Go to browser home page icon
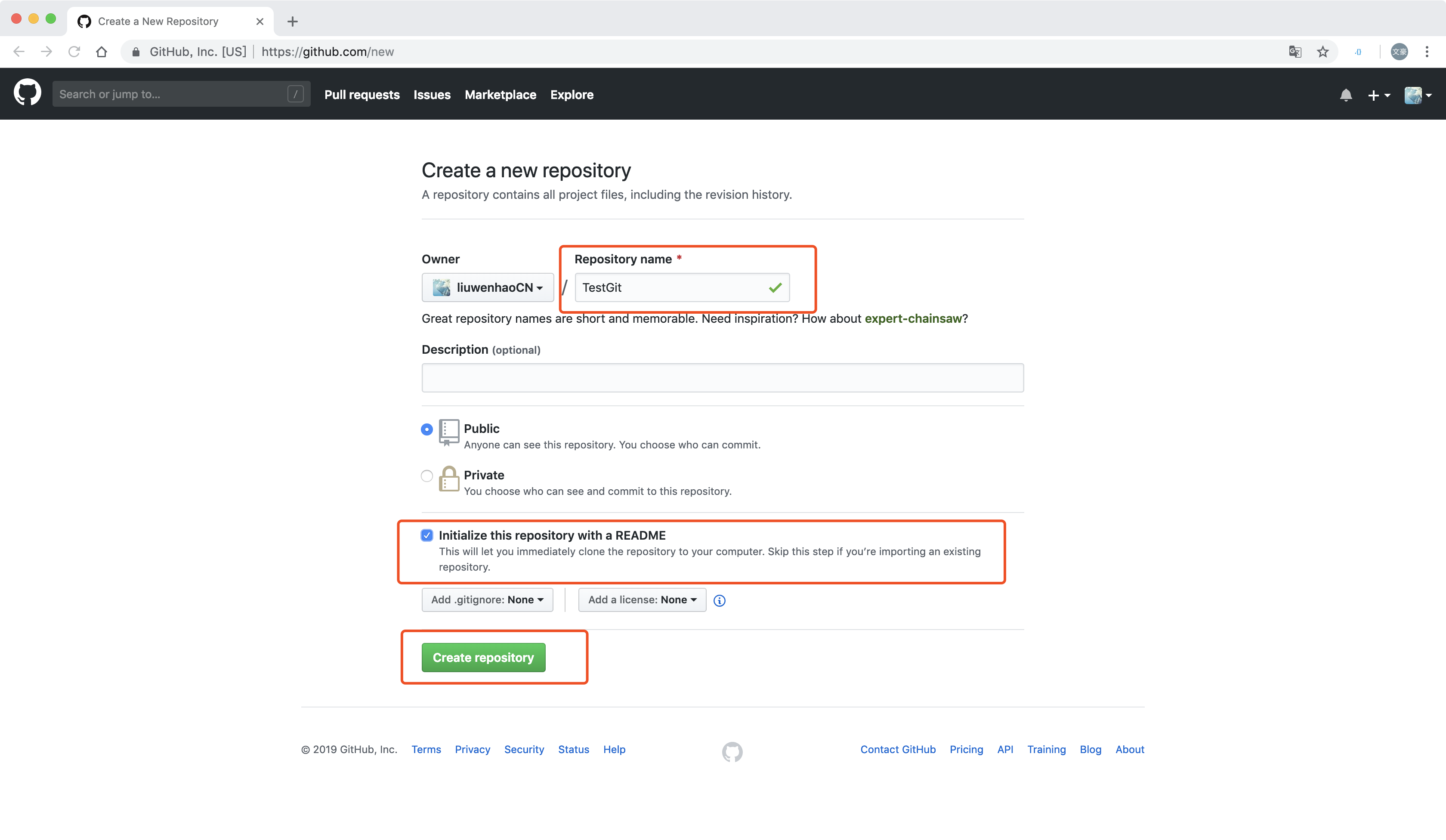The width and height of the screenshot is (1446, 840). click(x=102, y=52)
